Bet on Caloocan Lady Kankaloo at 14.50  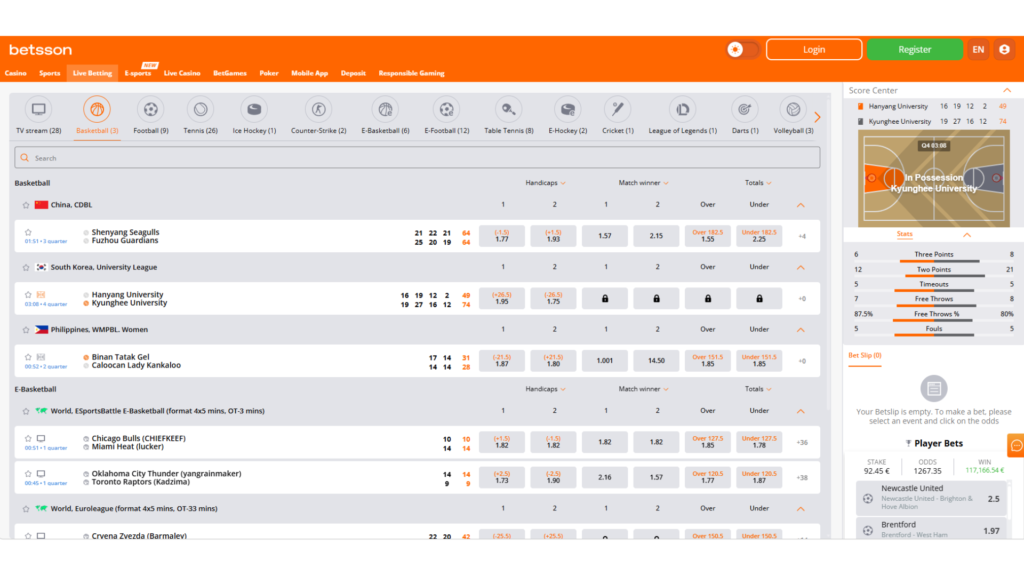pyautogui.click(x=656, y=360)
